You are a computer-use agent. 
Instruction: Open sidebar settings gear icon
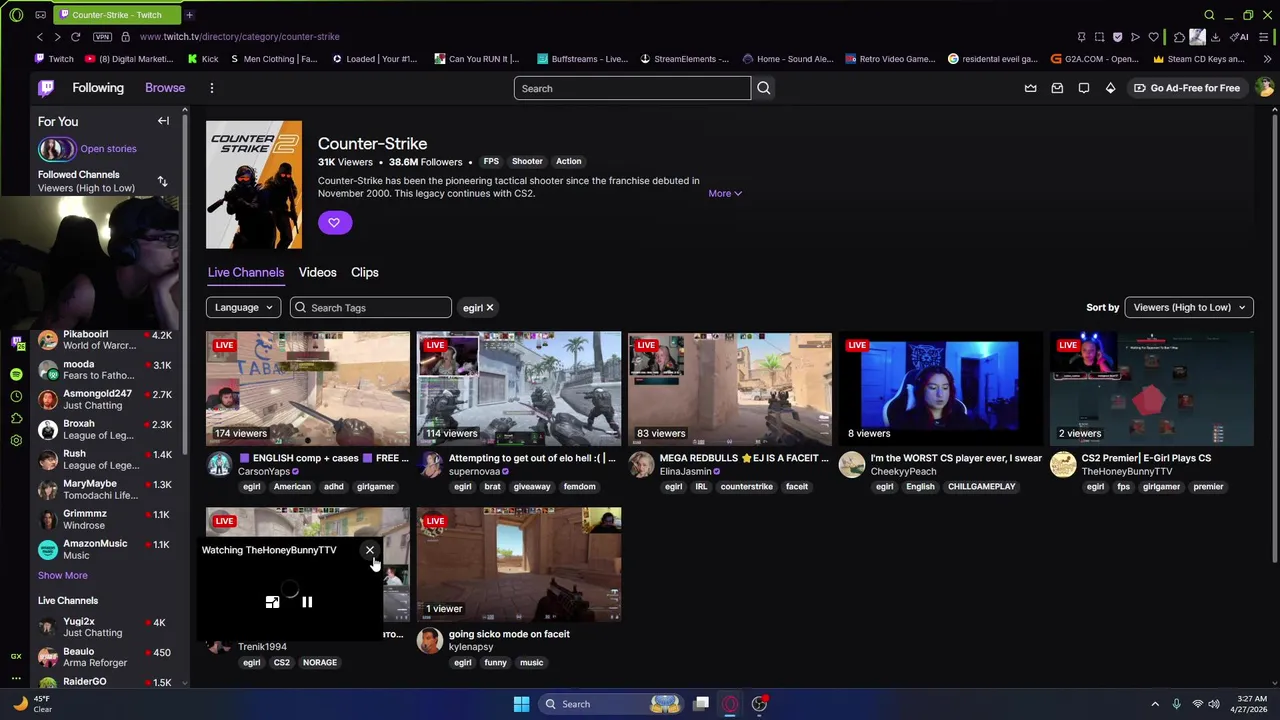pos(16,440)
